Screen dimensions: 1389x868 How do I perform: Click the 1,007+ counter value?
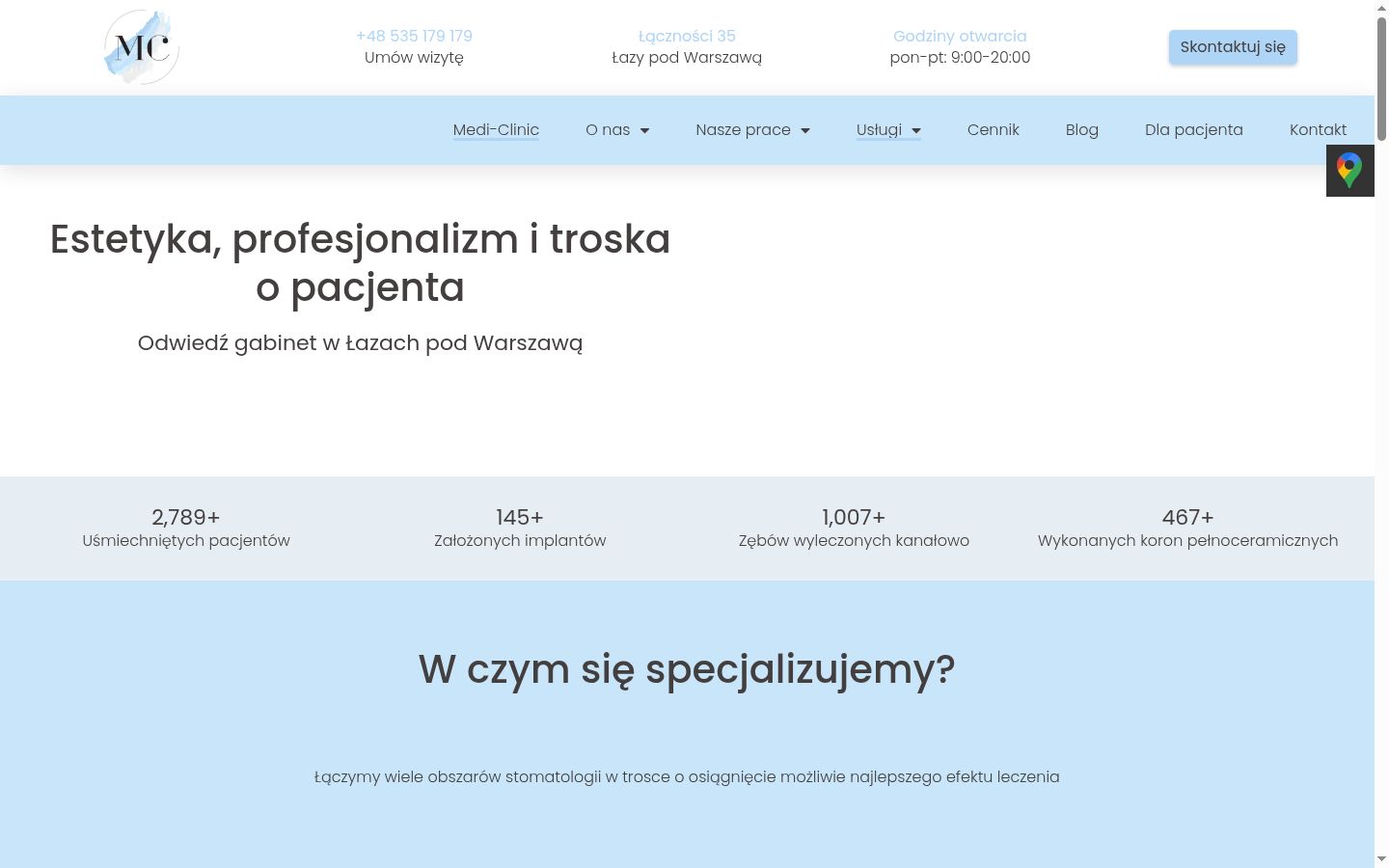[854, 518]
